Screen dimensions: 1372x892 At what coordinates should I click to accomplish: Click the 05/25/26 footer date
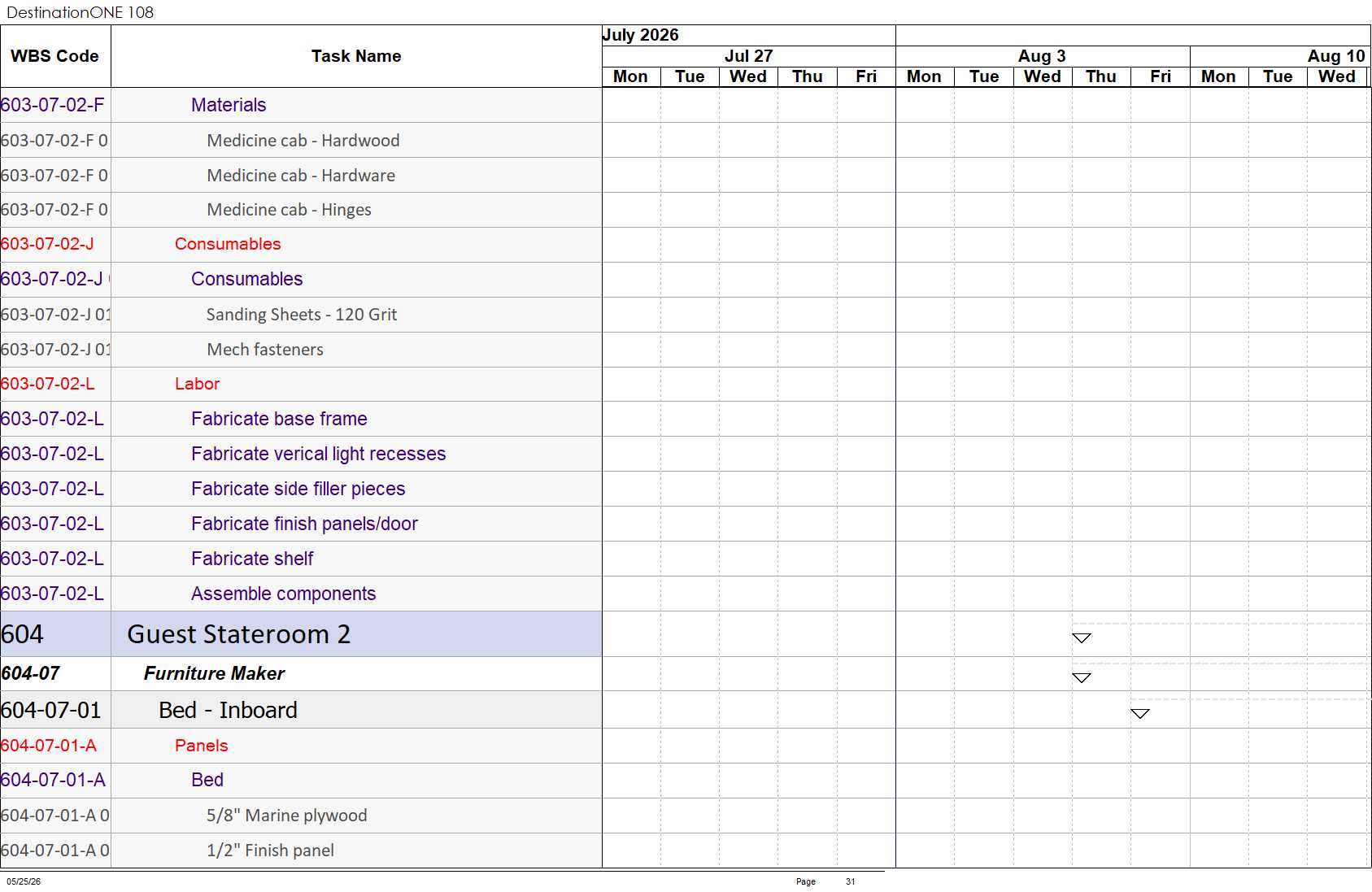(x=24, y=881)
